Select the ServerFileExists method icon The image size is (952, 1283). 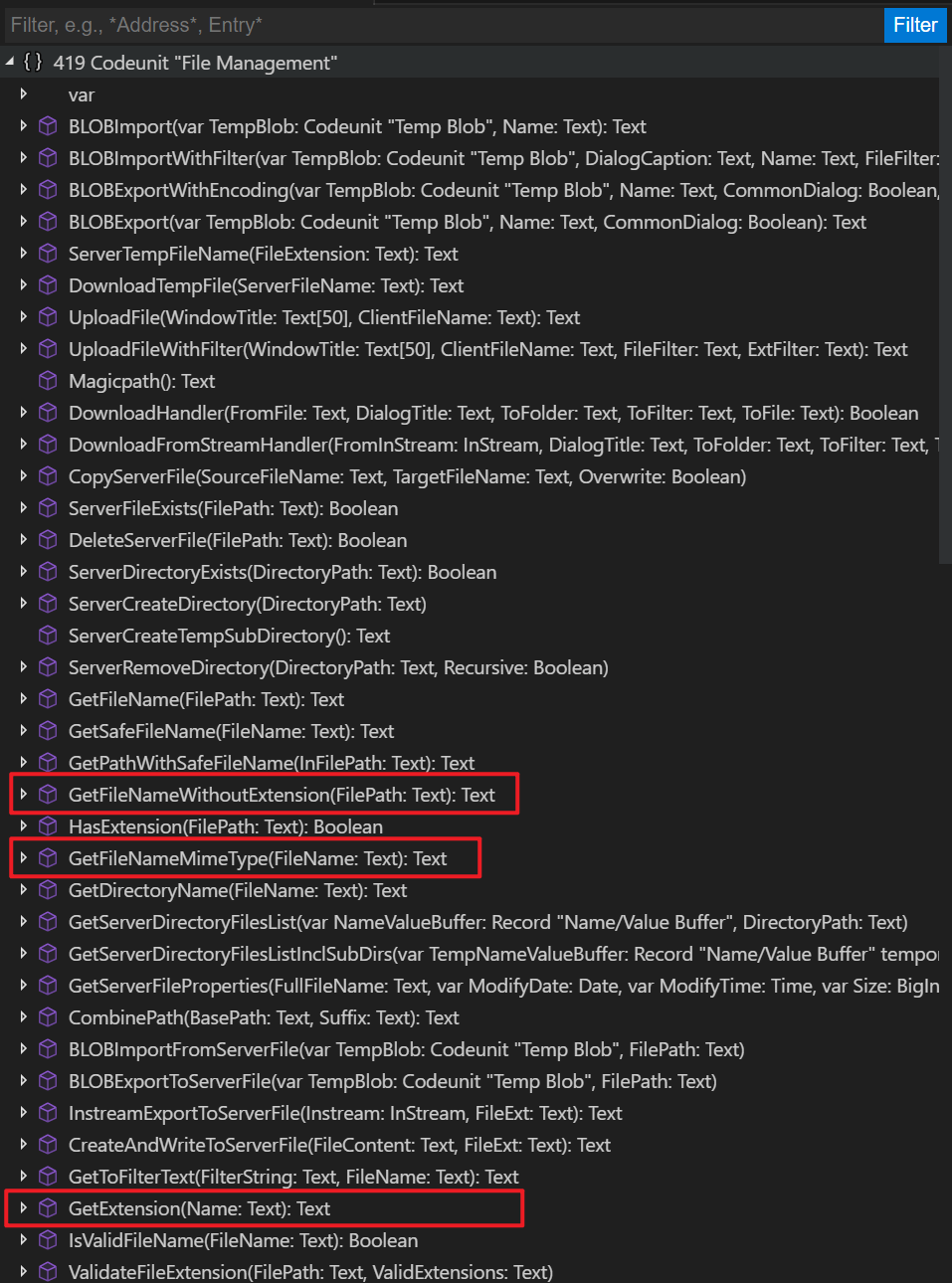48,508
